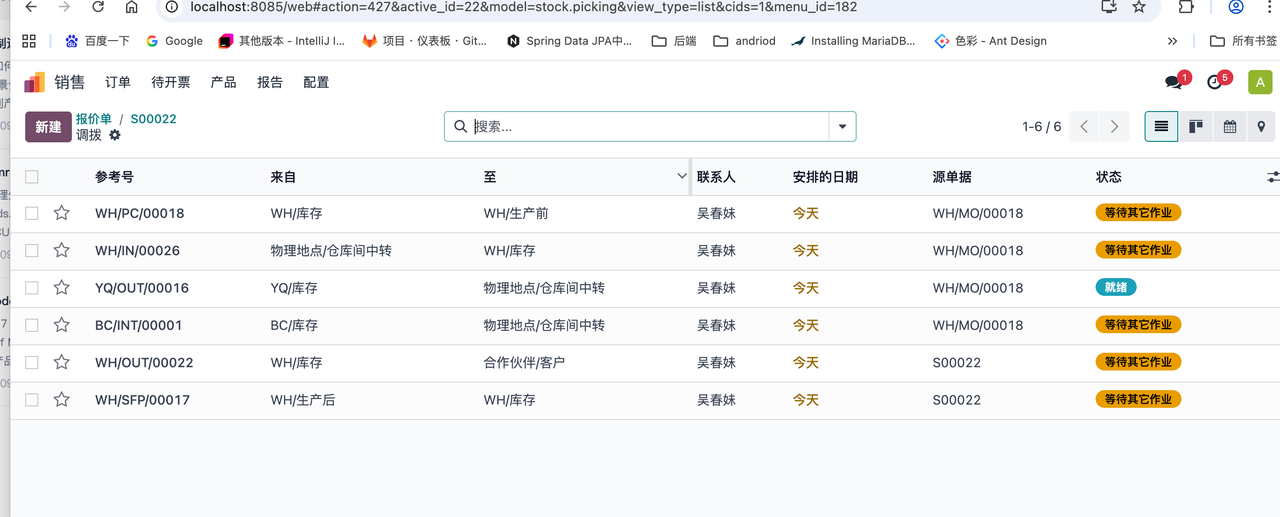Screen dimensions: 1280x517
Task: Sort by 参考号 column header
Action: coord(115,177)
